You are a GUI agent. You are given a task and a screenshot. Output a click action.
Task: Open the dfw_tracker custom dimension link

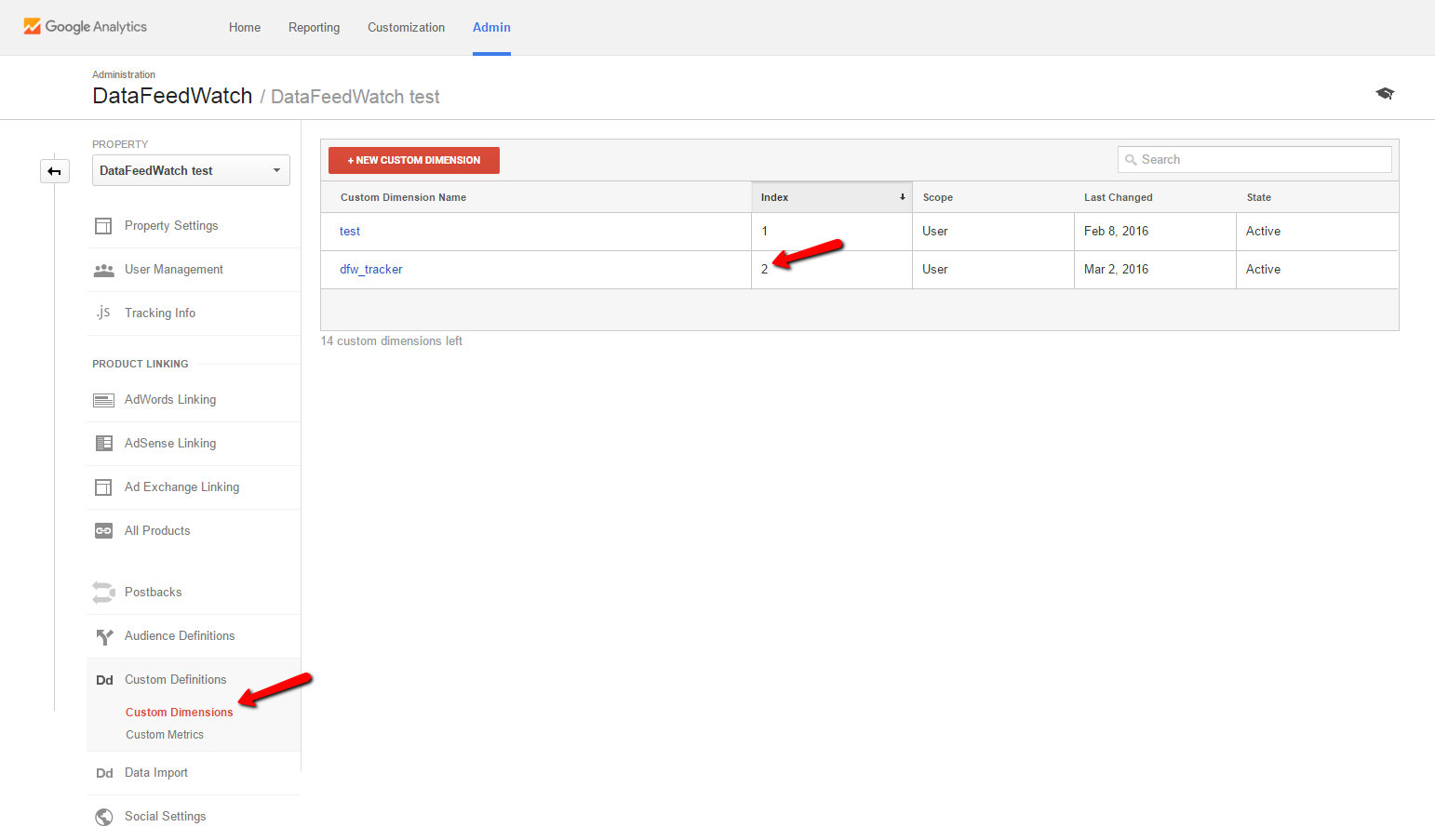tap(371, 270)
